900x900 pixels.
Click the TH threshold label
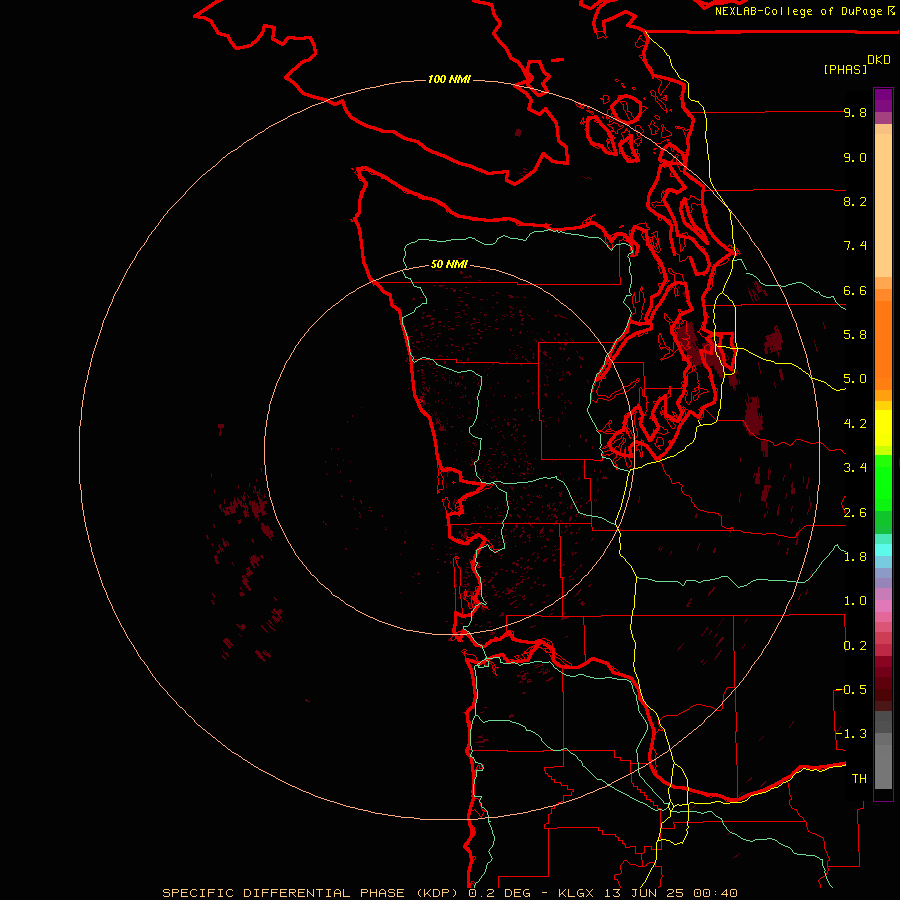[859, 779]
